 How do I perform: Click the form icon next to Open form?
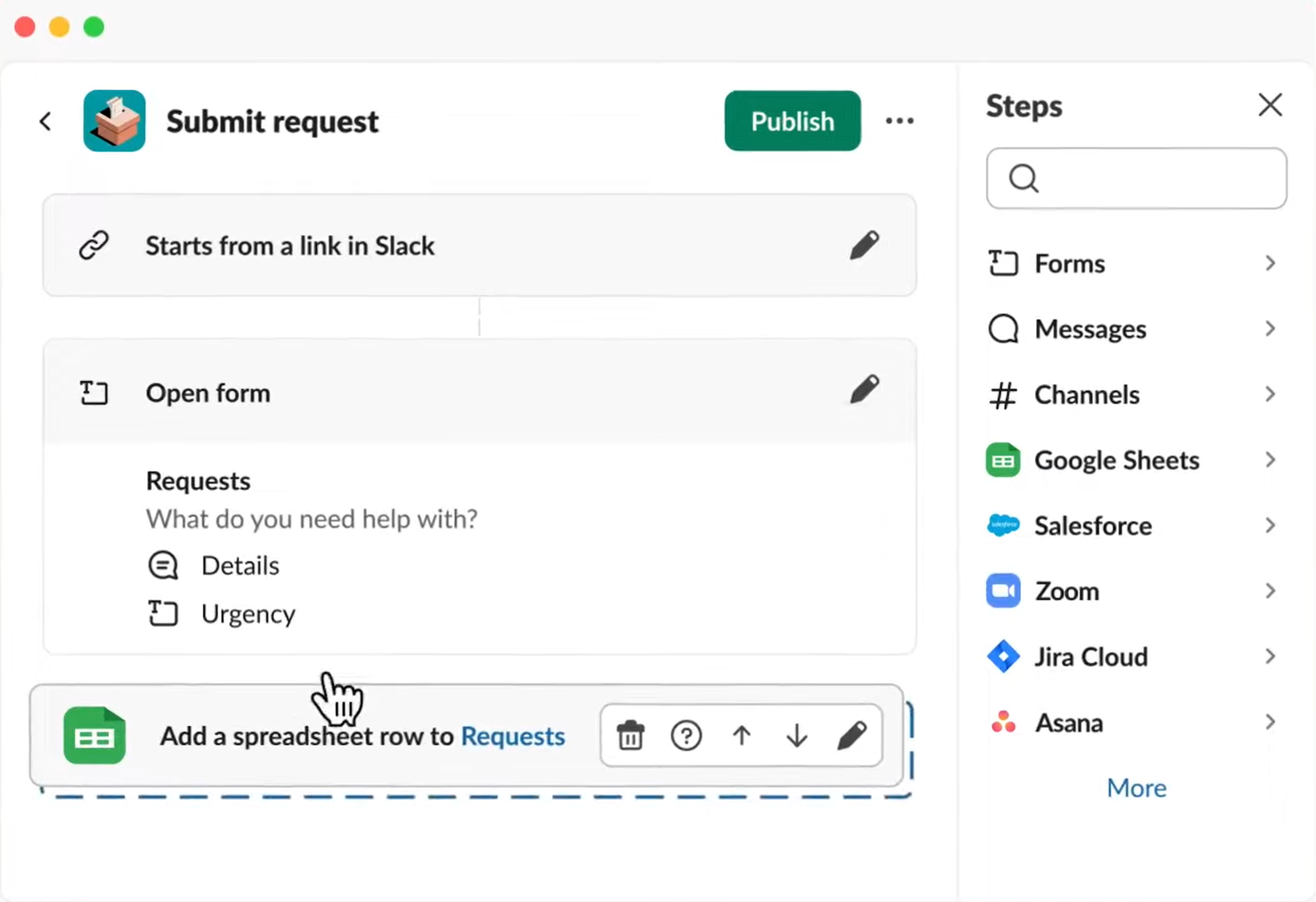94,393
